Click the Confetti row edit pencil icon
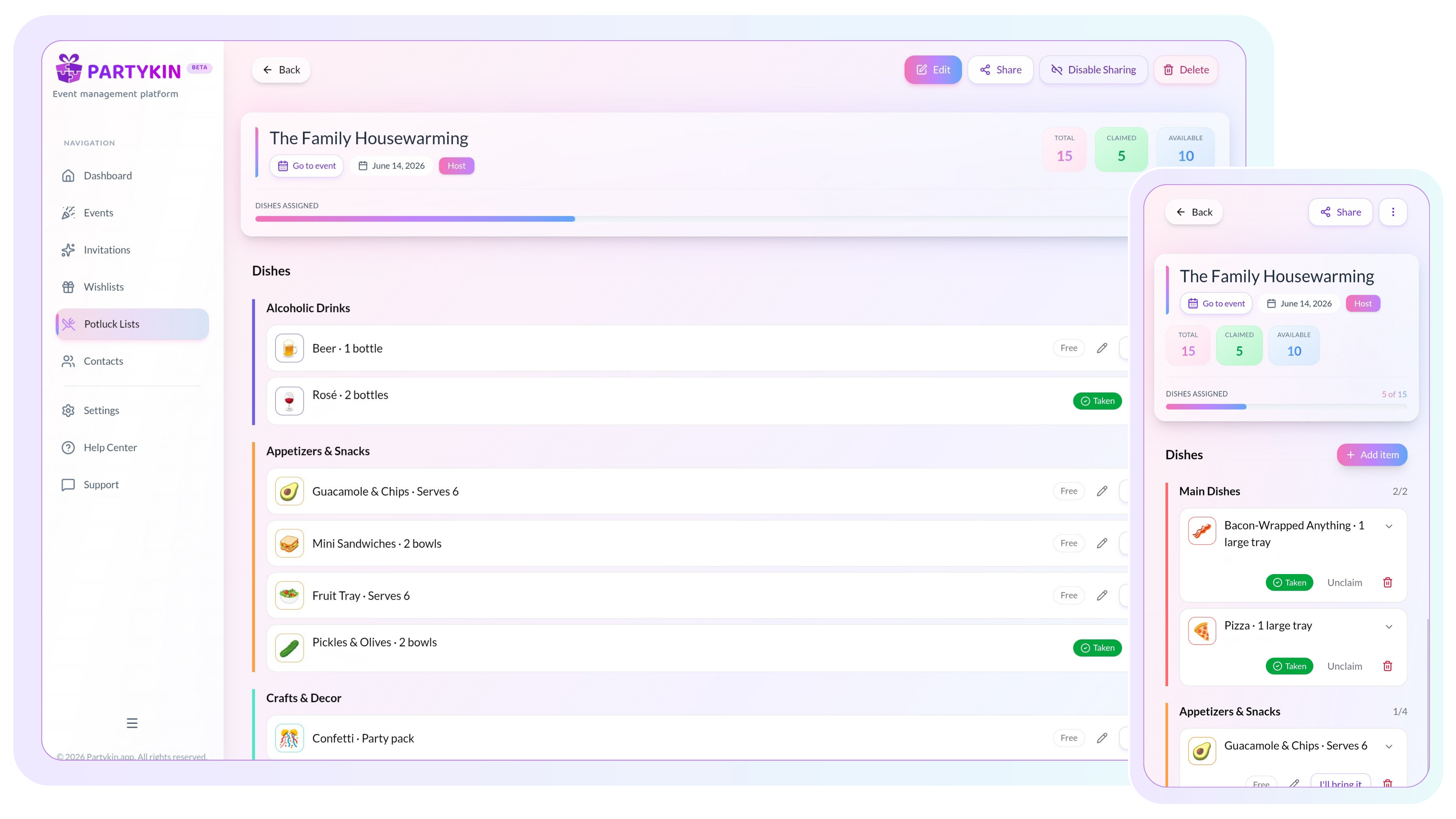1456x819 pixels. (x=1102, y=738)
